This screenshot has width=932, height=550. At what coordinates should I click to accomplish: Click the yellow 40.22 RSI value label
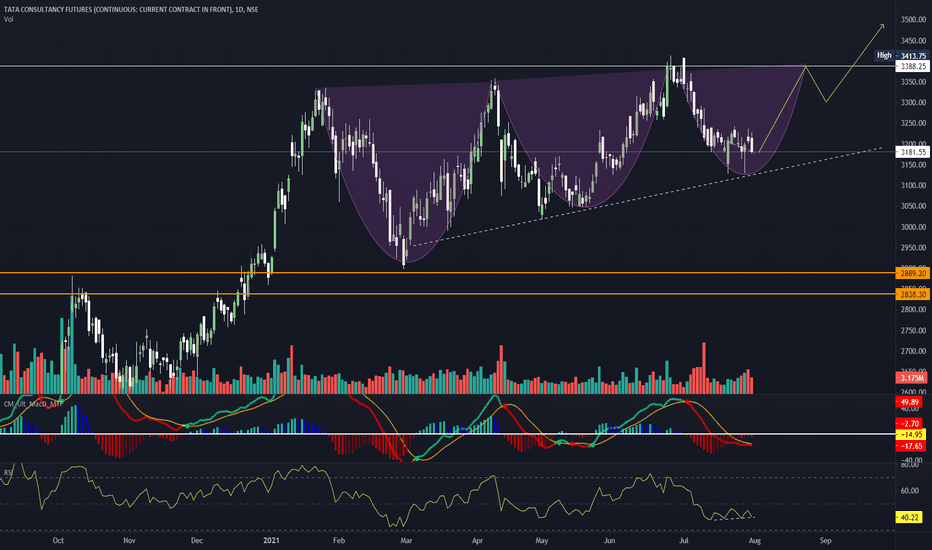909,517
